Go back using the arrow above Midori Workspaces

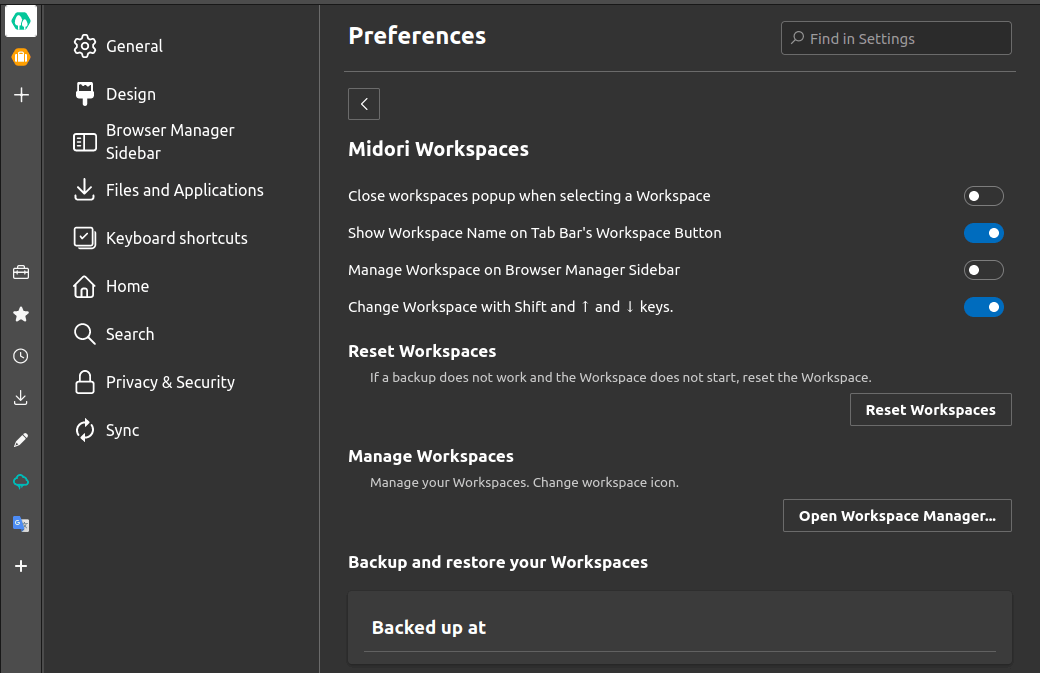click(x=363, y=103)
